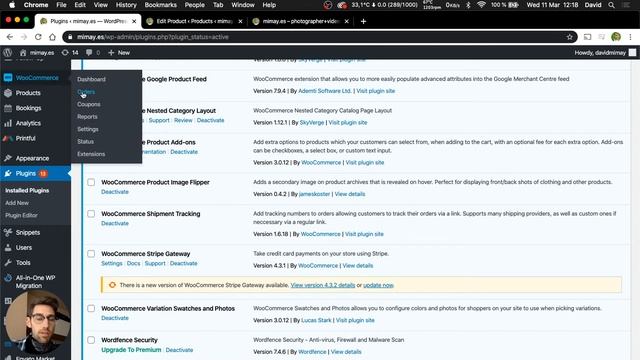Tick WooCommerce Shipment Tracking checkbox
This screenshot has width=640, height=360.
click(91, 214)
